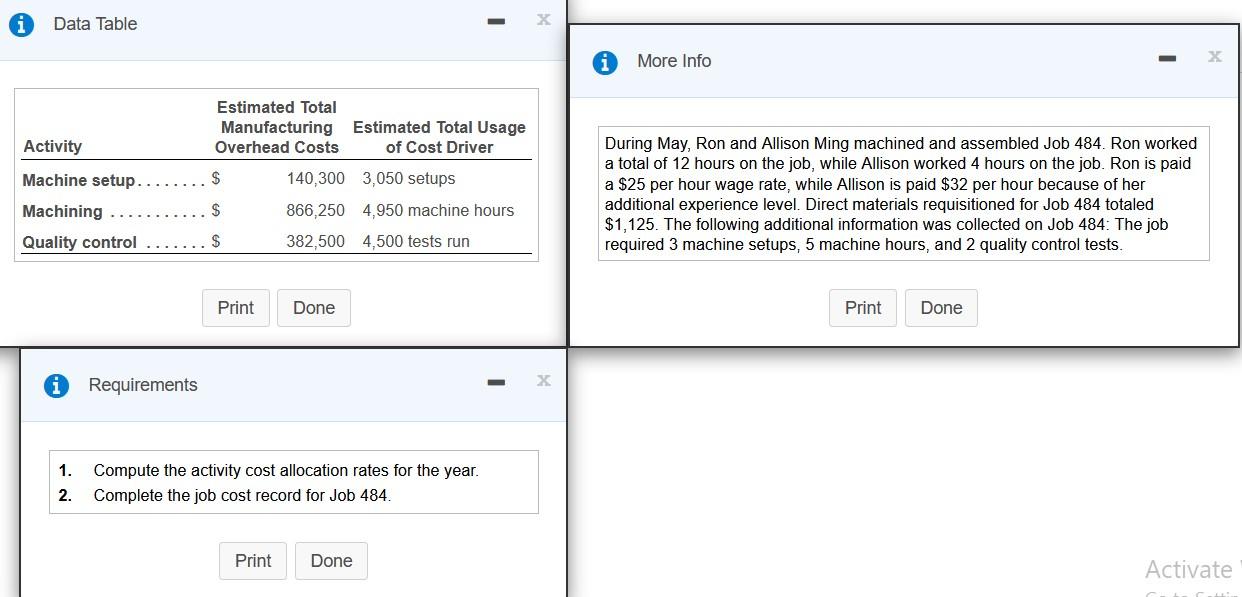The height and width of the screenshot is (597, 1242).
Task: Minimize the Data Table window
Action: [x=496, y=21]
